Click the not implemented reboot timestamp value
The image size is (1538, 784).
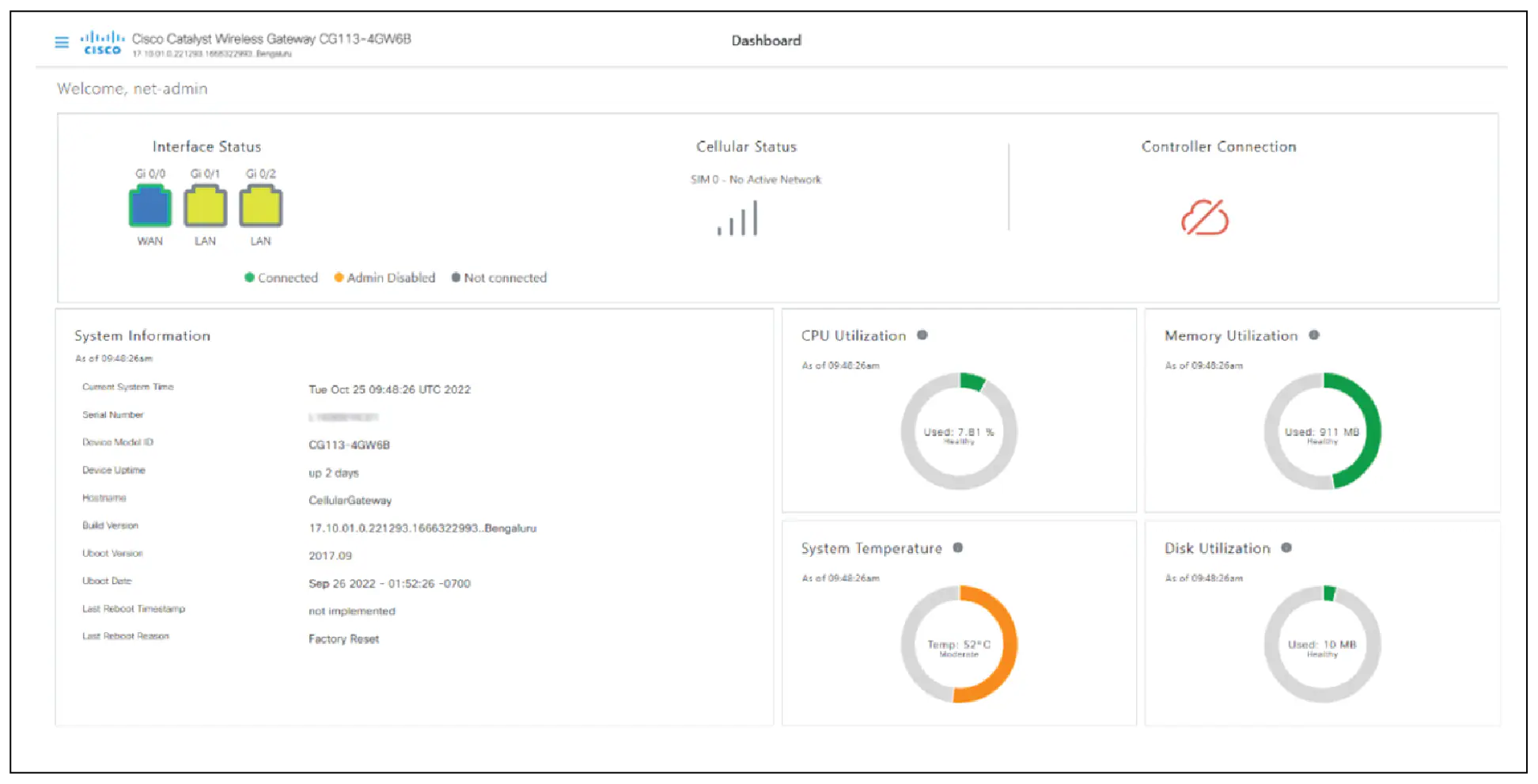click(351, 611)
